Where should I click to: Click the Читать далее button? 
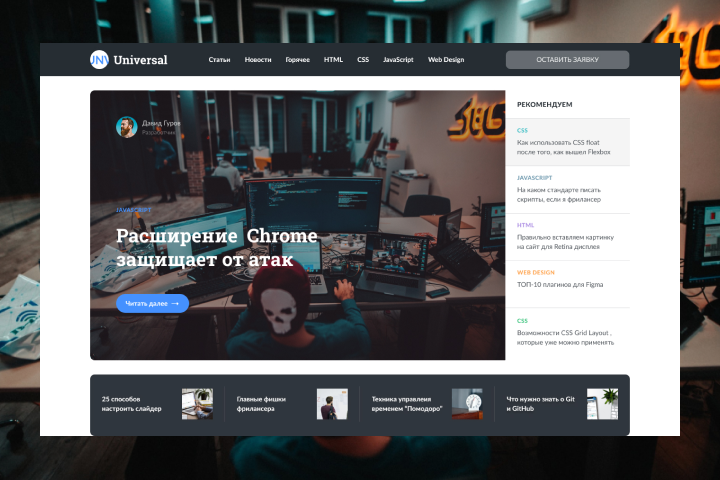coord(152,304)
